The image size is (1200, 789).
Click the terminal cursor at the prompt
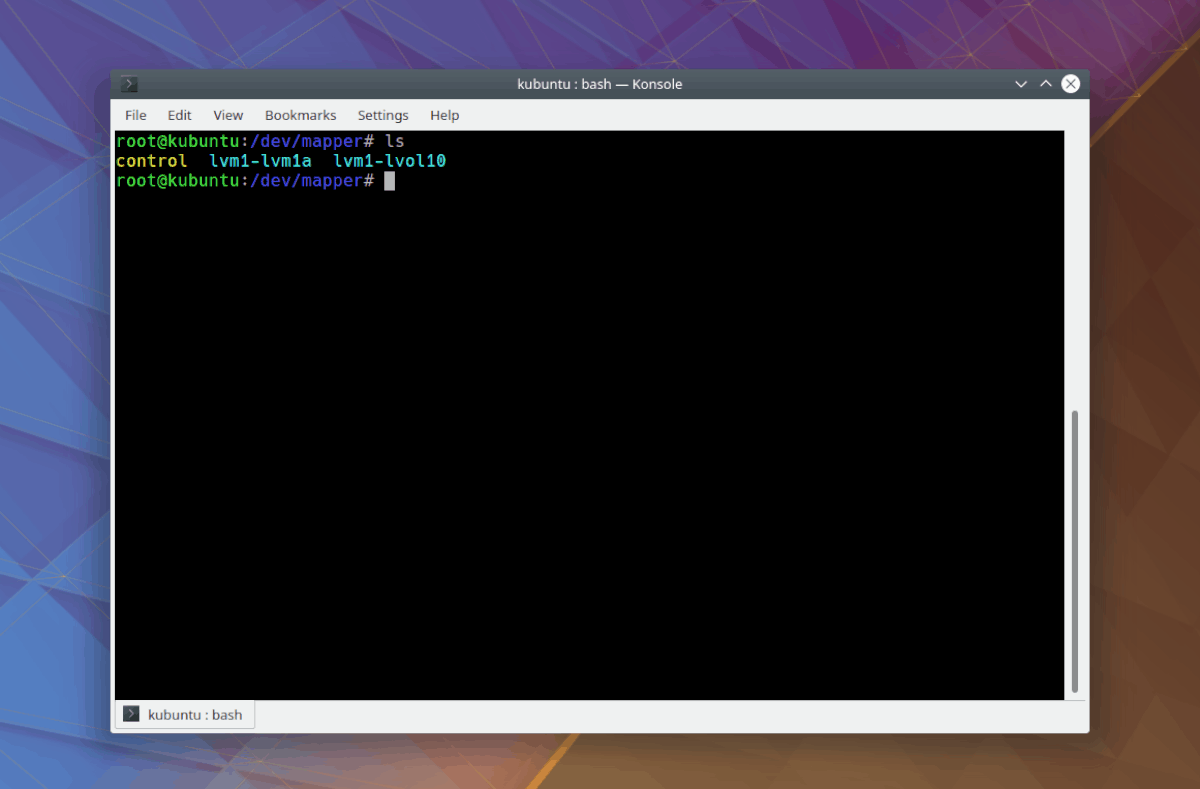(x=390, y=181)
